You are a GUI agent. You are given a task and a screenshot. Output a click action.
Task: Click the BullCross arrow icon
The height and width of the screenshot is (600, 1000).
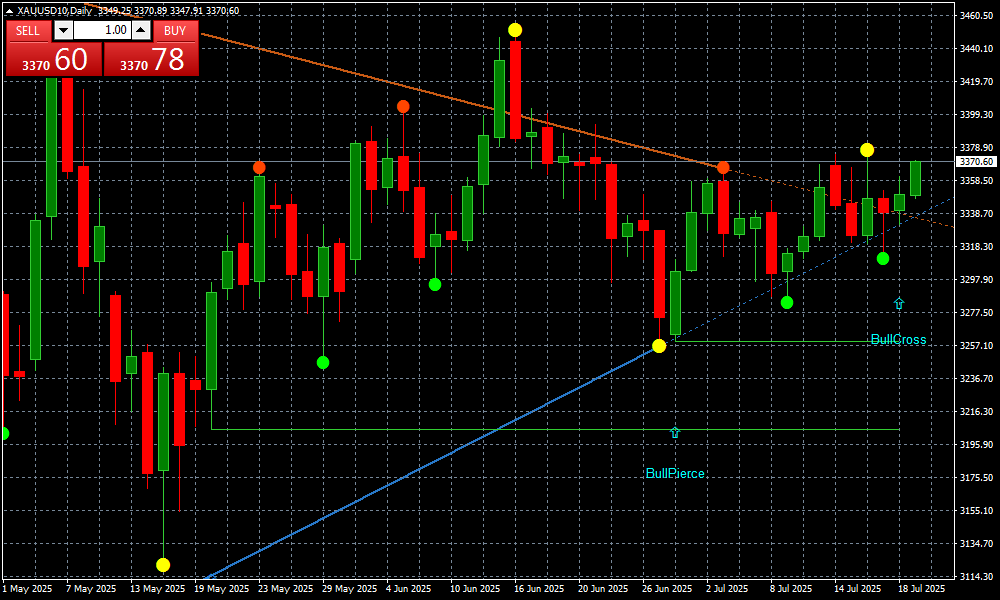[x=899, y=303]
